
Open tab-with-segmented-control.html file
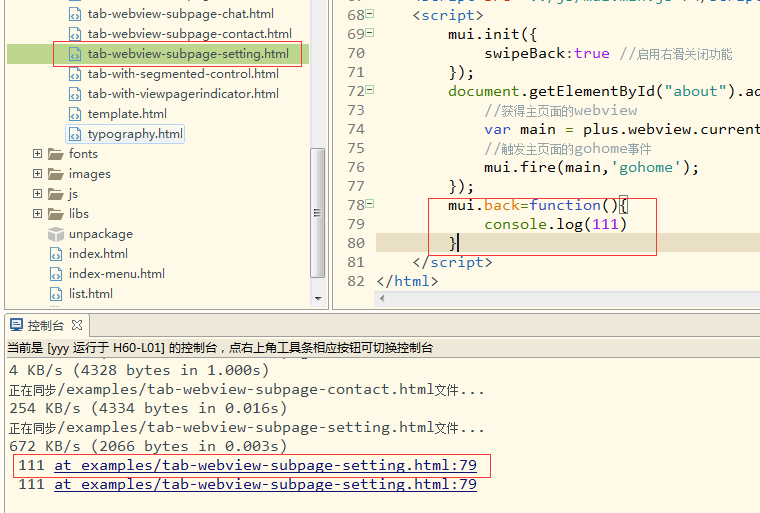pos(183,74)
